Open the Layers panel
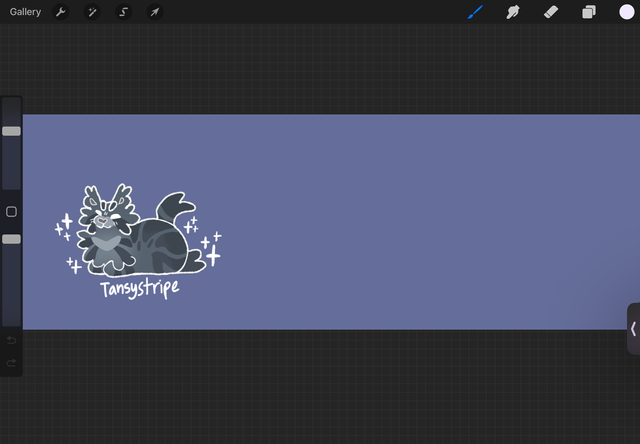 [x=589, y=12]
